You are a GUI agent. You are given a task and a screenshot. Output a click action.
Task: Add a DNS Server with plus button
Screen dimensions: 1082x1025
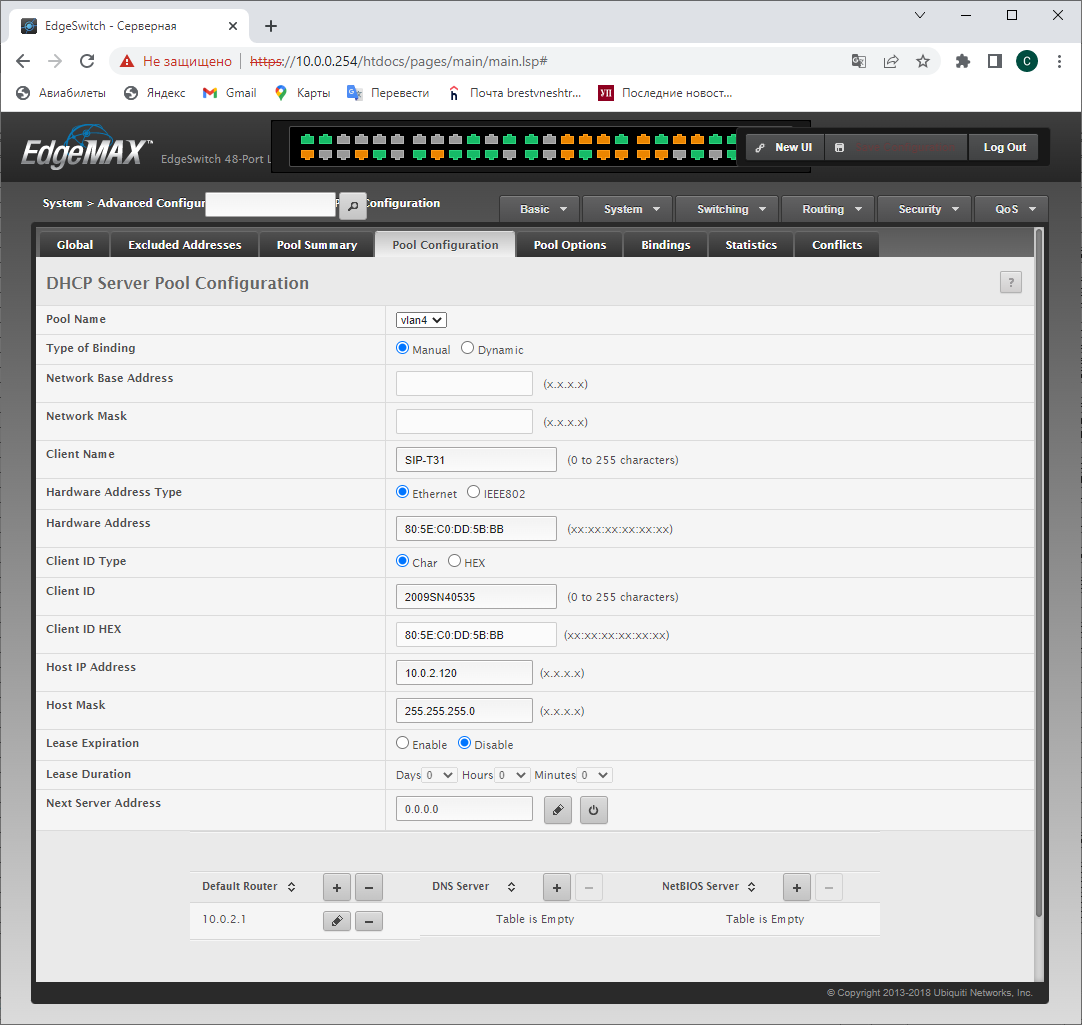(x=557, y=887)
